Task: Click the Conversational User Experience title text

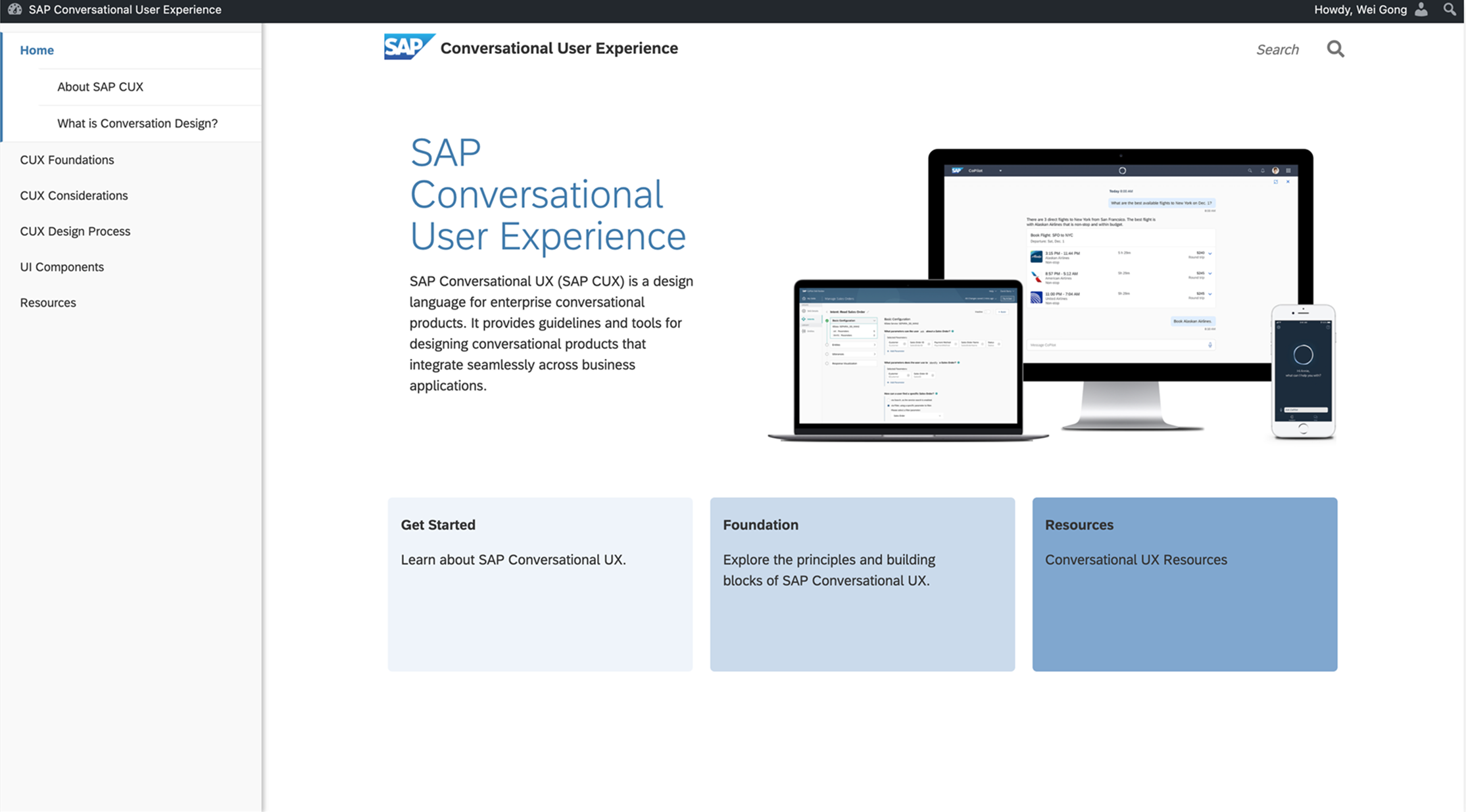Action: [559, 48]
